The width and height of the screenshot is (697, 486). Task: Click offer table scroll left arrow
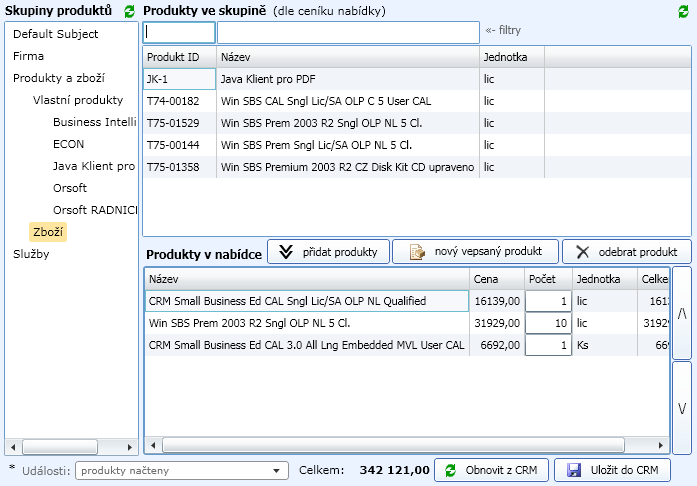pos(153,445)
